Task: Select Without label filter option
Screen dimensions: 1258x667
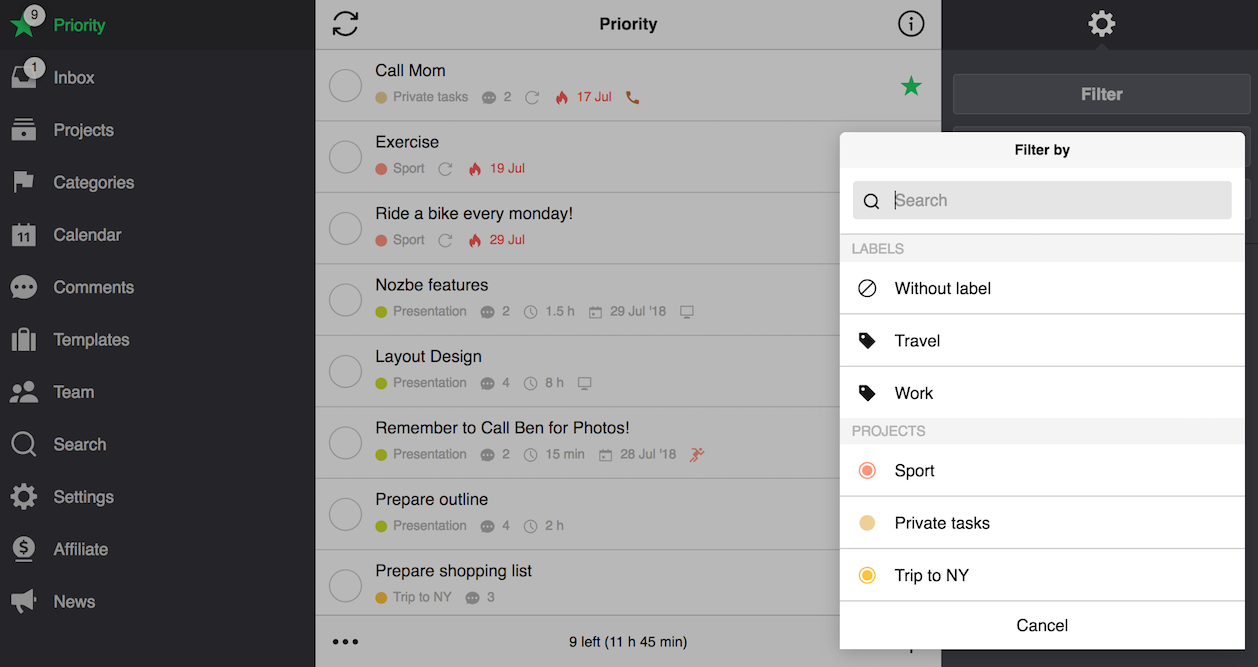Action: [1042, 288]
